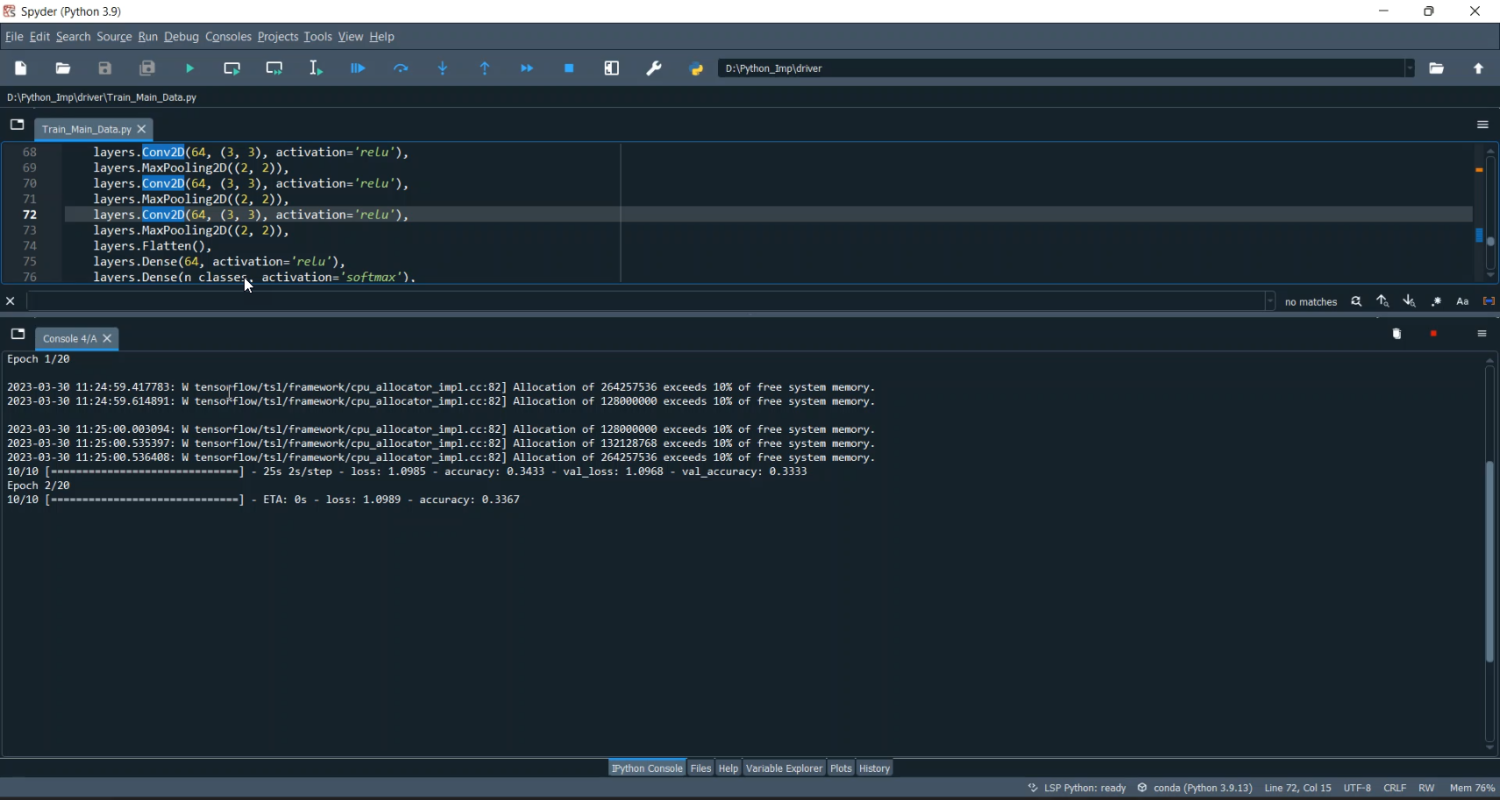The image size is (1500, 800).
Task: Toggle regular expression search option
Action: click(1437, 302)
